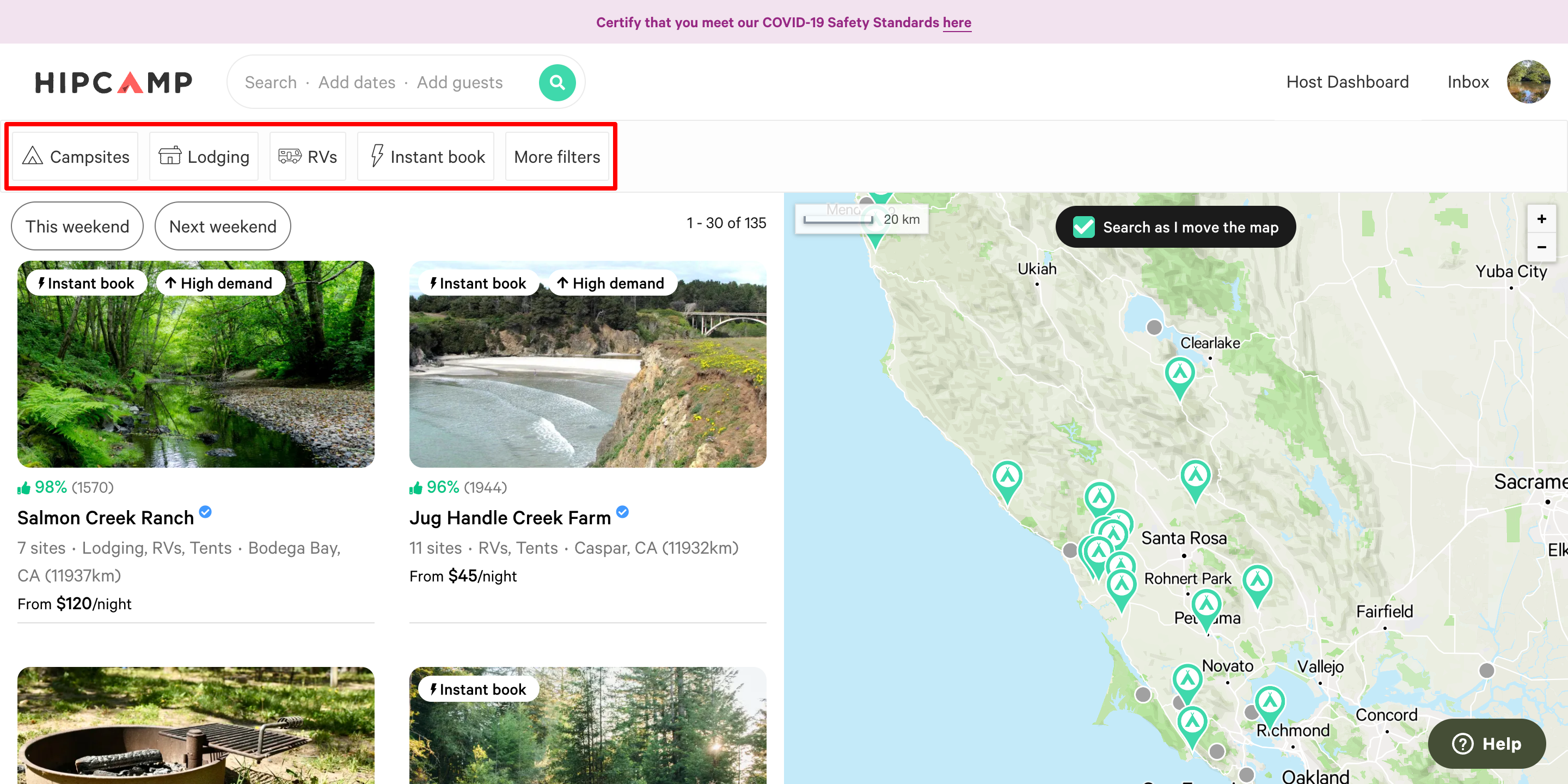This screenshot has height=784, width=1568.
Task: Click the High demand badge on Salmon Creek Ranch
Action: point(220,283)
